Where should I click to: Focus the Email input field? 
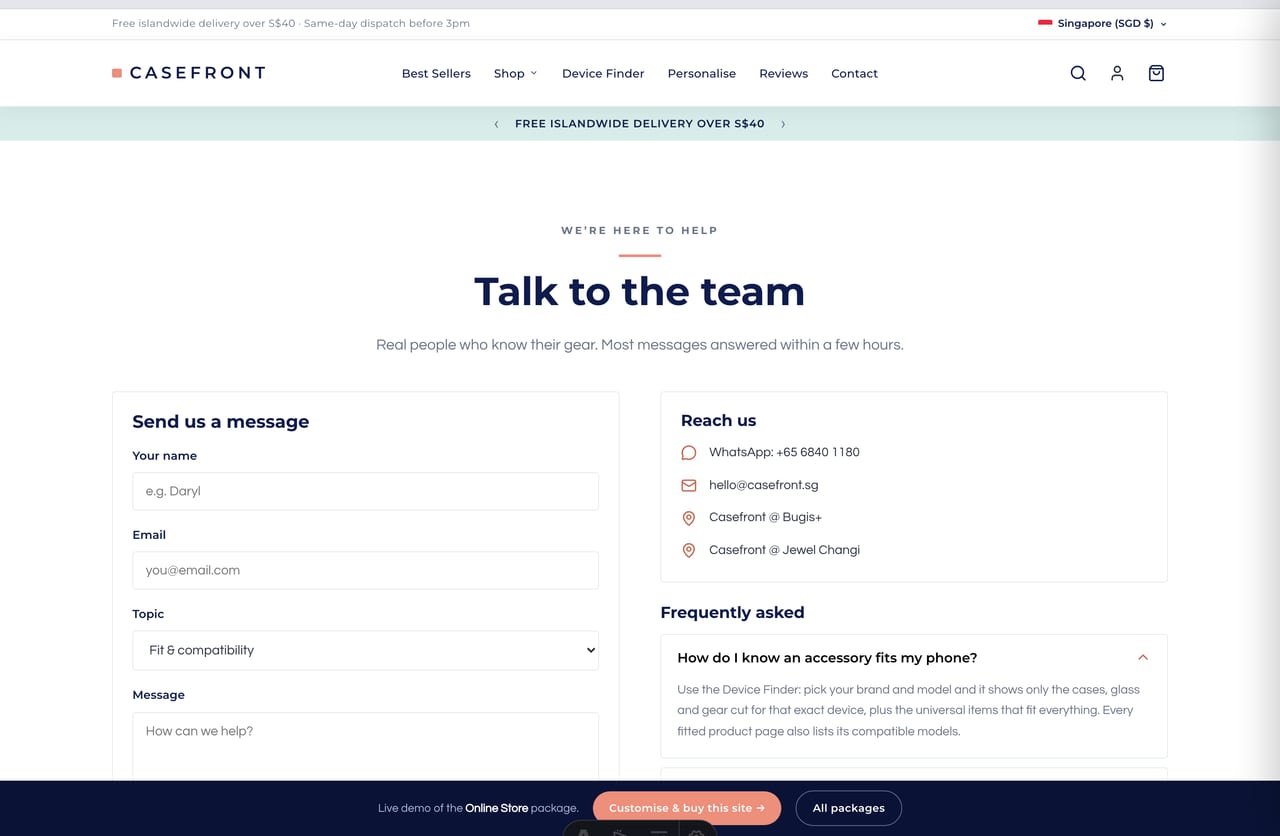366,570
